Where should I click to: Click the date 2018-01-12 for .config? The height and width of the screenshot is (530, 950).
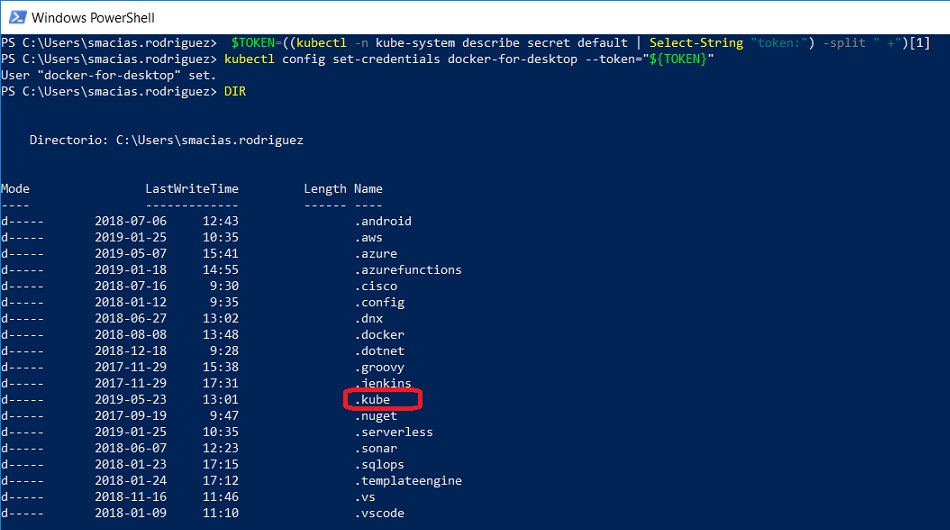click(x=130, y=302)
